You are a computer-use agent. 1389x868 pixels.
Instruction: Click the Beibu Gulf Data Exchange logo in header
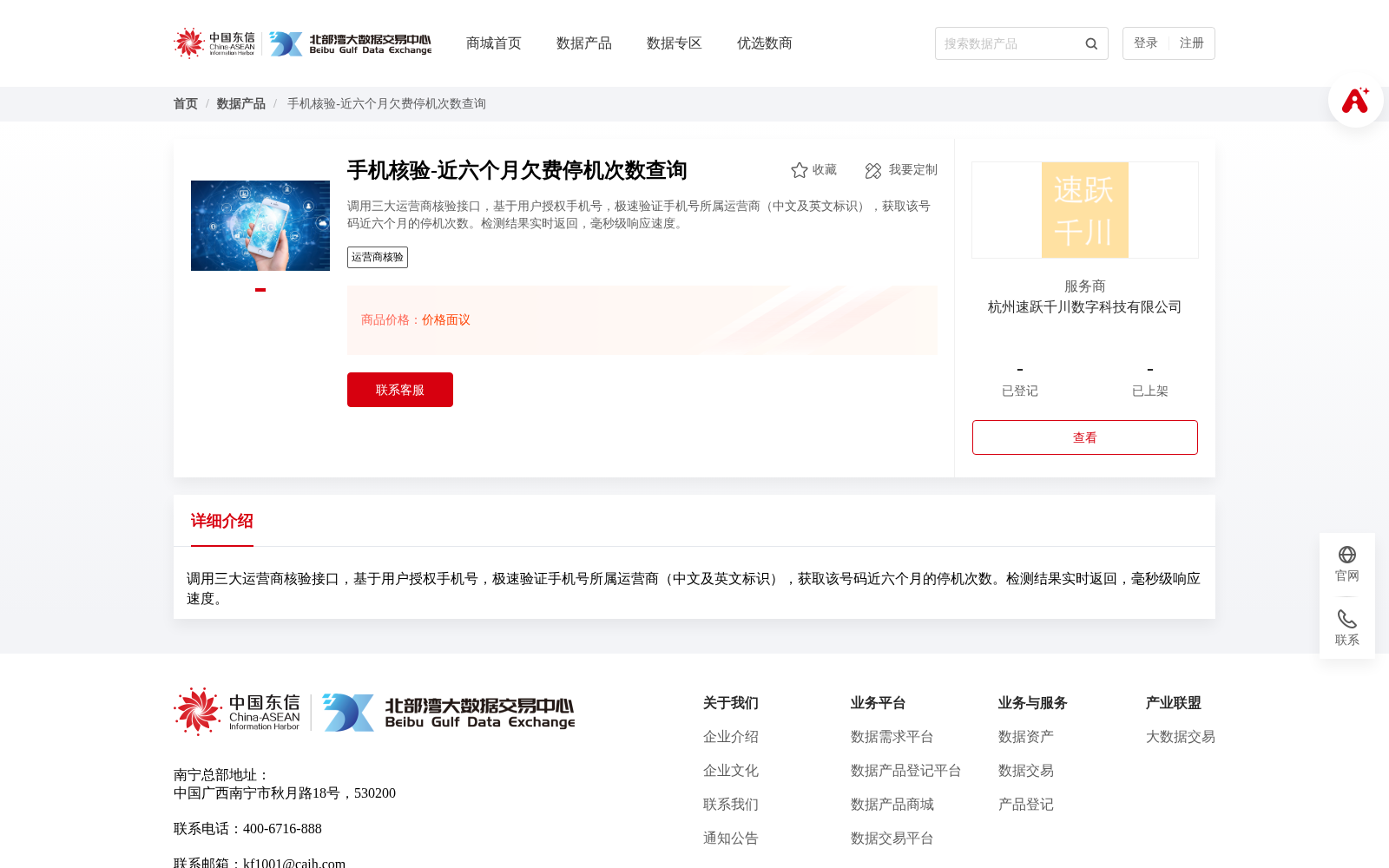click(x=350, y=43)
